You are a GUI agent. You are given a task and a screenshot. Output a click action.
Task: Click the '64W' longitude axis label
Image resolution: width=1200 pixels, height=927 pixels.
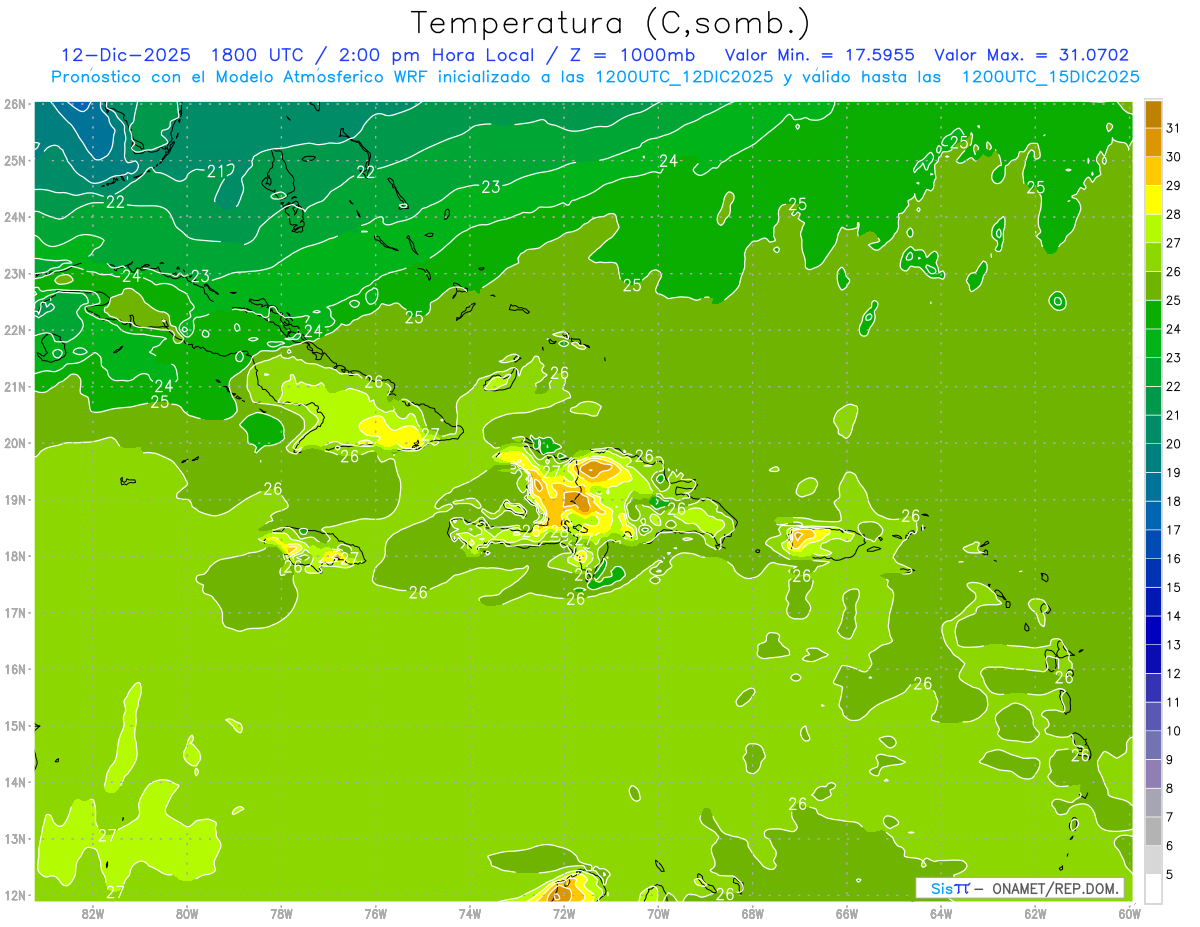pos(941,913)
